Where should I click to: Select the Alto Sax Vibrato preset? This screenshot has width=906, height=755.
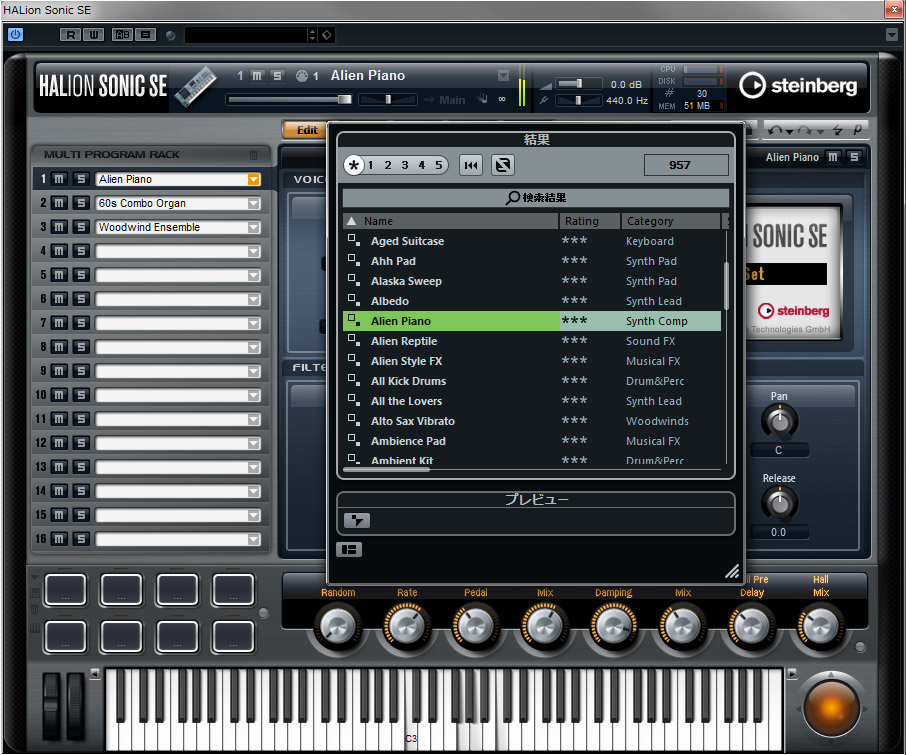[x=532, y=421]
